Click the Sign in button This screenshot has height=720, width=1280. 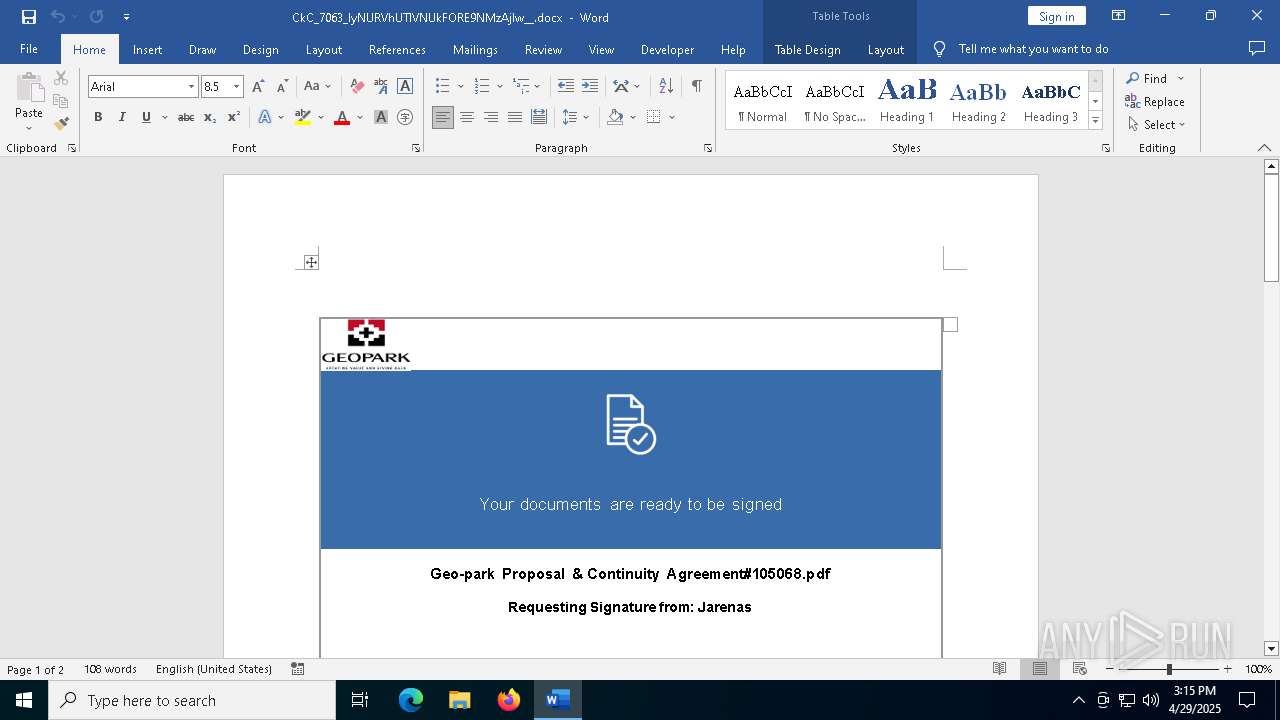[1057, 16]
